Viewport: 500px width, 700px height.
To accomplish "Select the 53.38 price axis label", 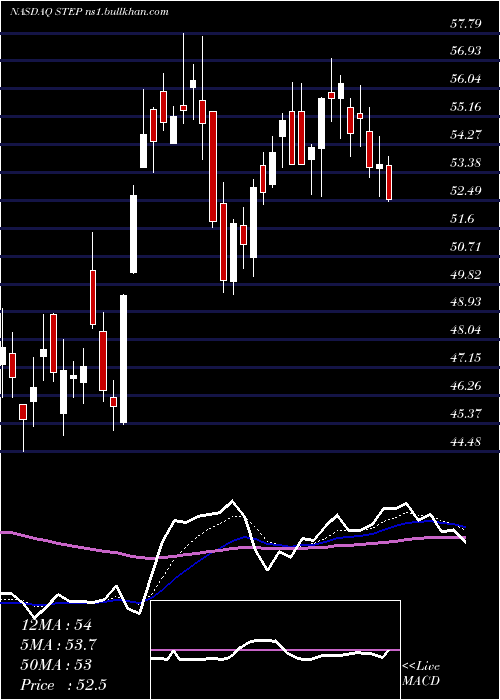I will tap(466, 162).
